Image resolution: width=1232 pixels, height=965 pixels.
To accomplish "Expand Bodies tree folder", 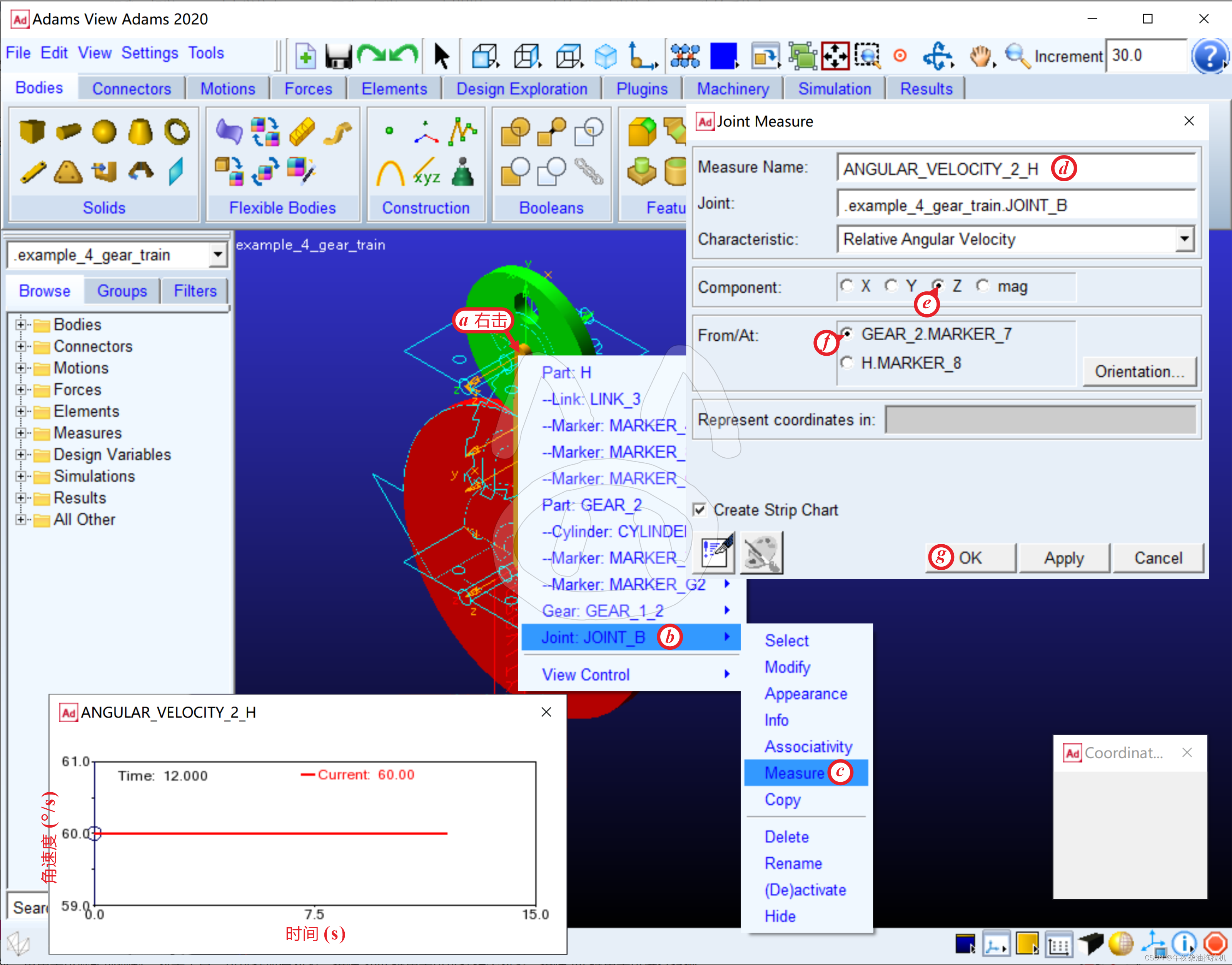I will tap(21, 325).
